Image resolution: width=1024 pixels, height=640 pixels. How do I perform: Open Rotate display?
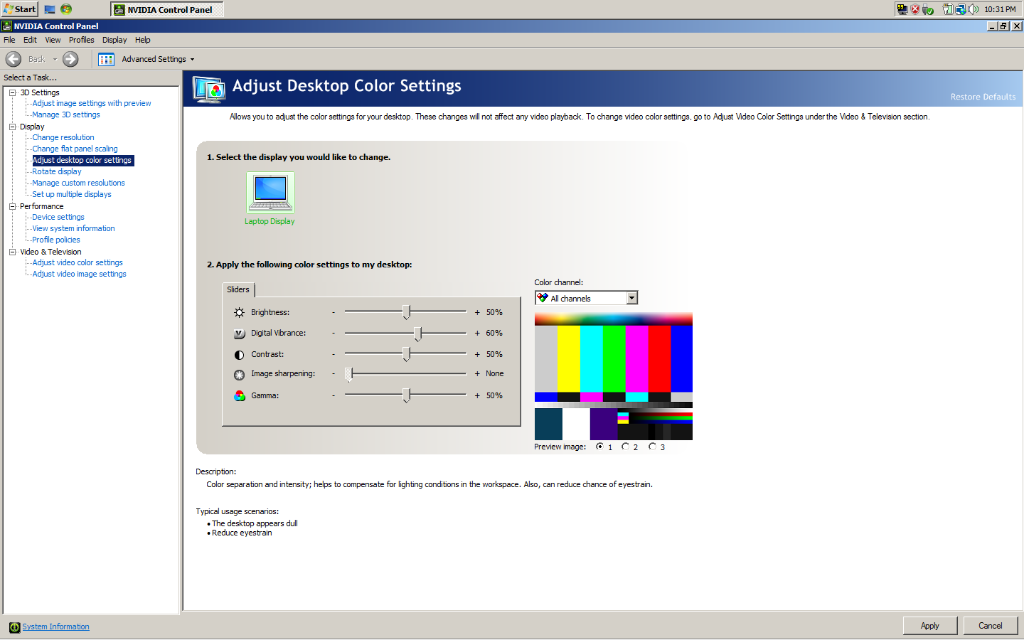(x=57, y=172)
